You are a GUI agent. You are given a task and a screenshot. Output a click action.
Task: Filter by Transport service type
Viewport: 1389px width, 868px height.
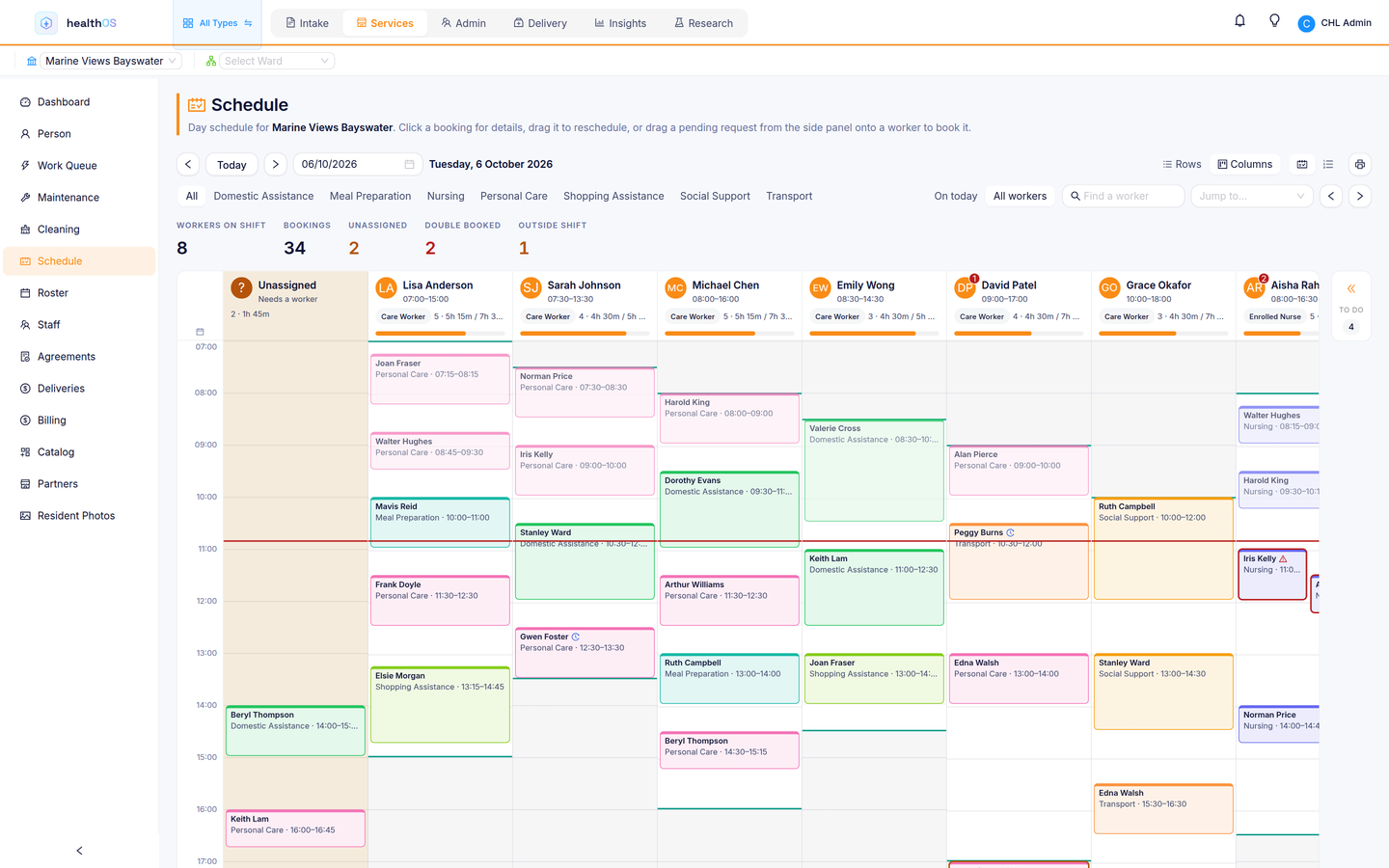click(x=789, y=196)
